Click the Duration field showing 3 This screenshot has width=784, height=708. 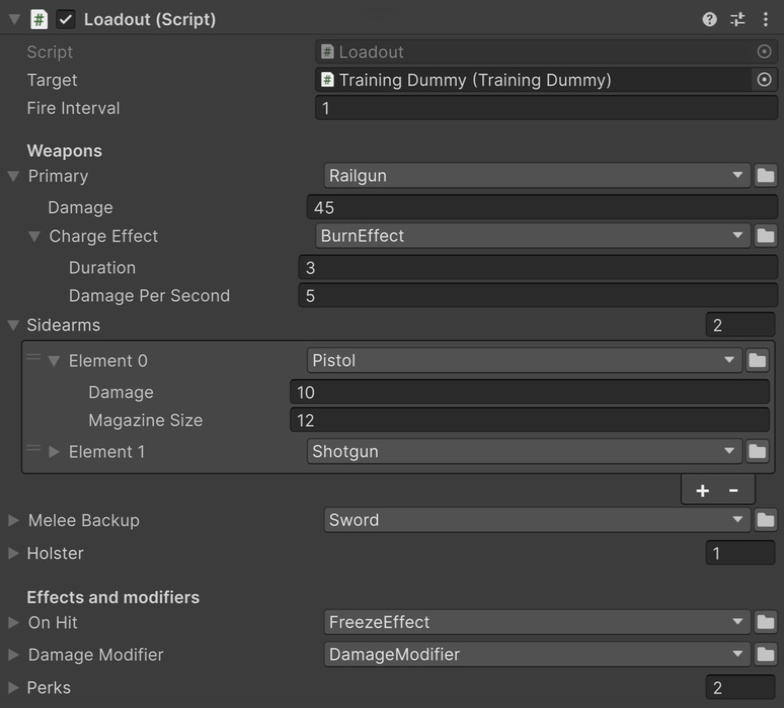pos(538,268)
